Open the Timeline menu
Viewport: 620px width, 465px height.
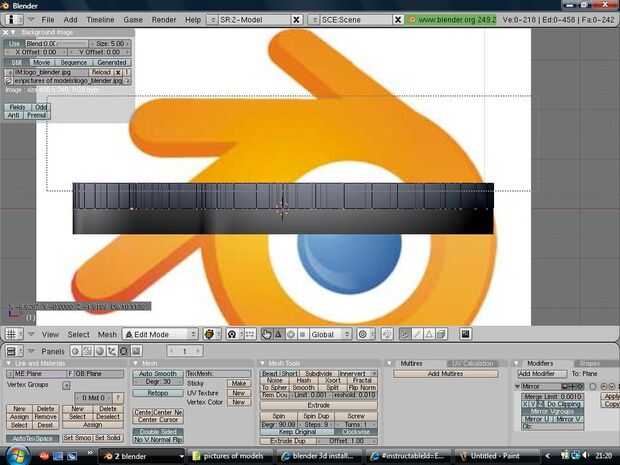(100, 19)
